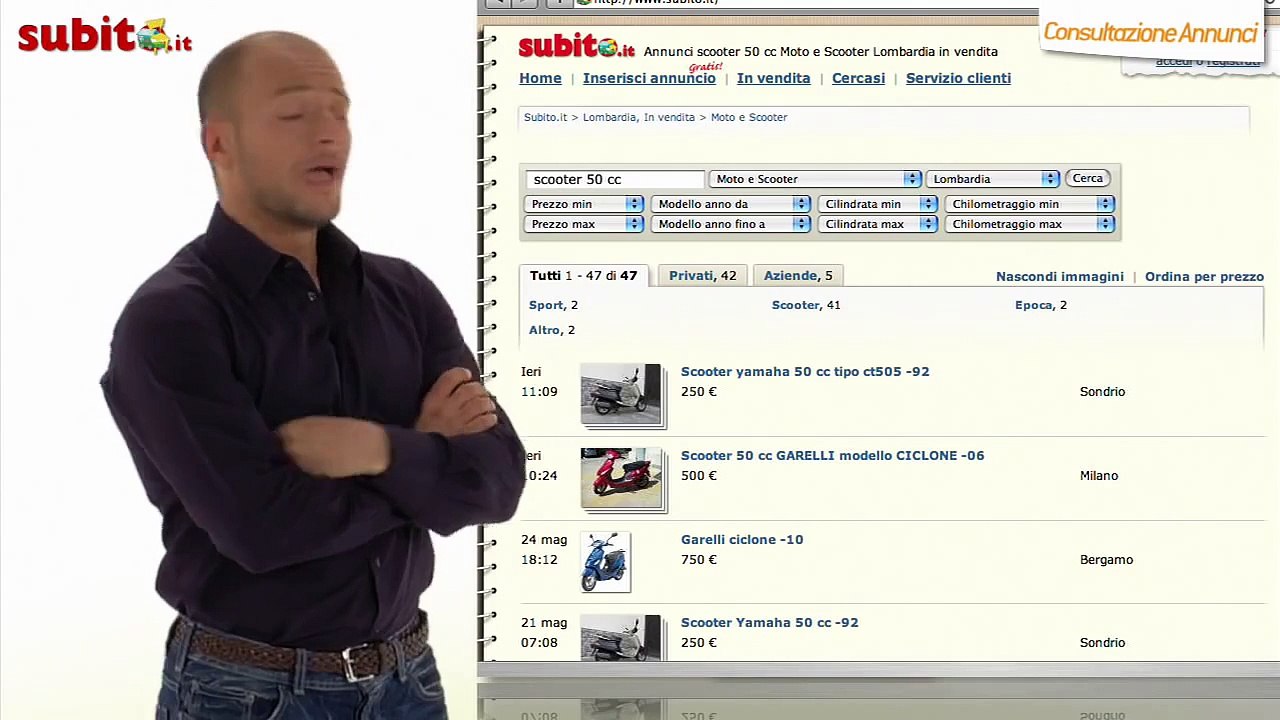1280x720 pixels.
Task: Open the Scooter Yamaha 50 cc -92 thumbnail
Action: pyautogui.click(x=621, y=638)
